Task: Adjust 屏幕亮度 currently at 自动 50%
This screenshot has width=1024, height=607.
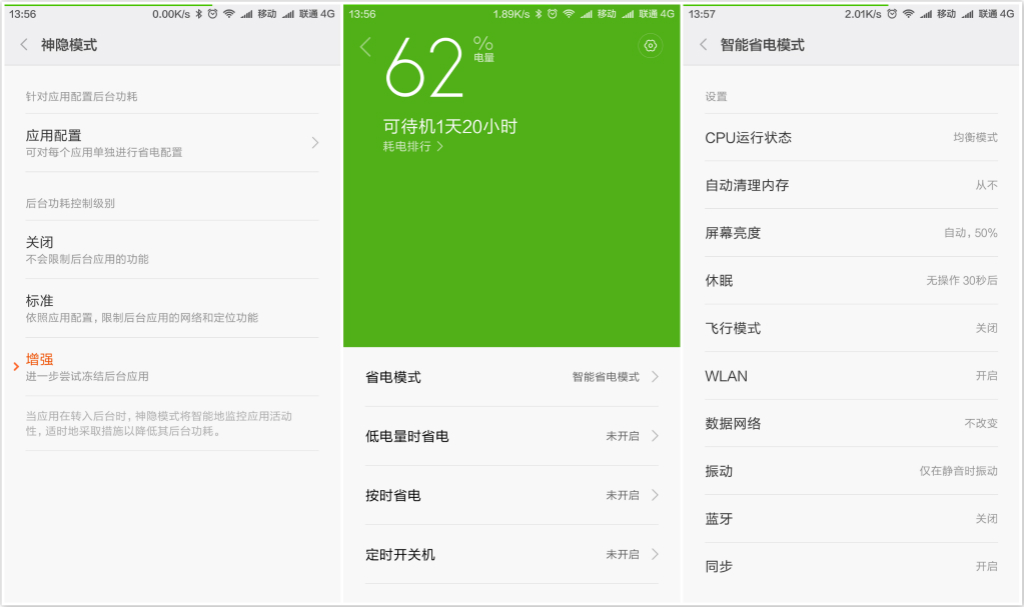Action: [853, 233]
